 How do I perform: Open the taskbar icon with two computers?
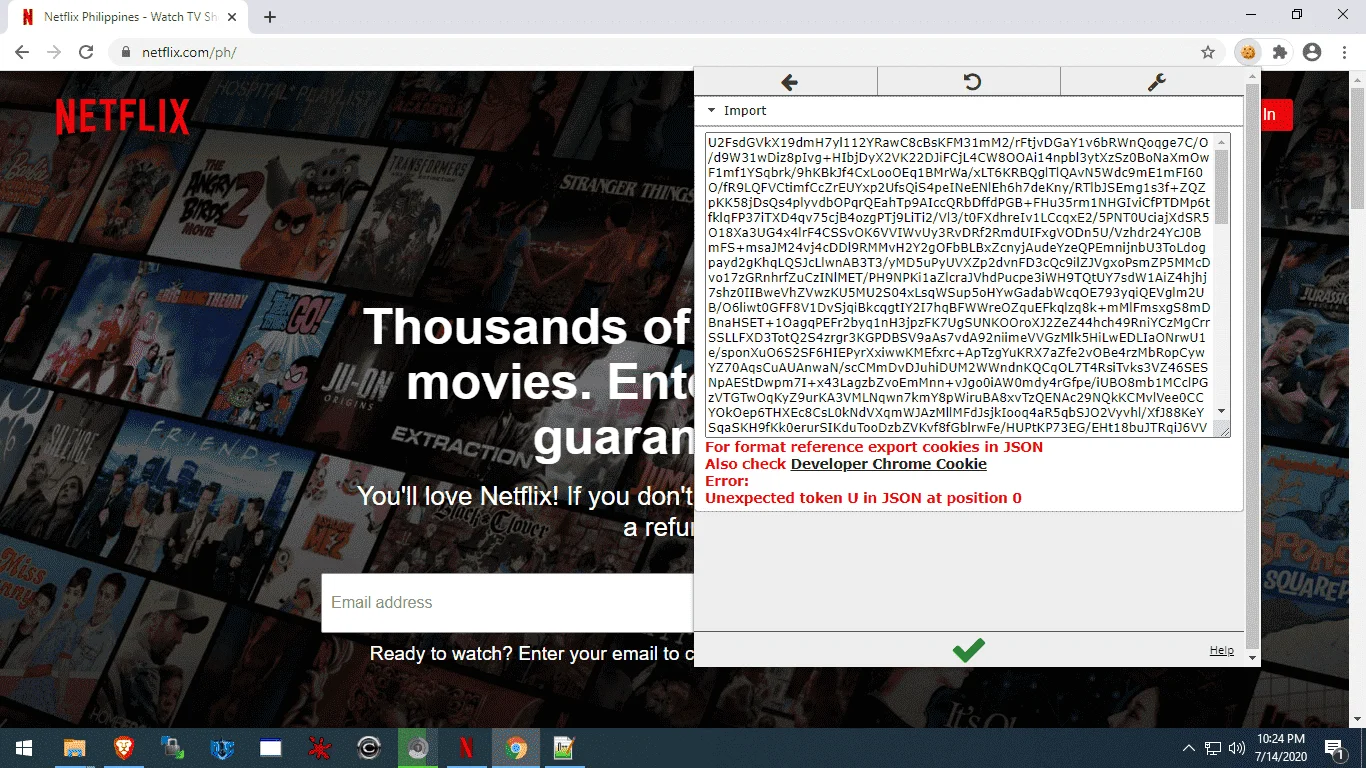click(172, 748)
